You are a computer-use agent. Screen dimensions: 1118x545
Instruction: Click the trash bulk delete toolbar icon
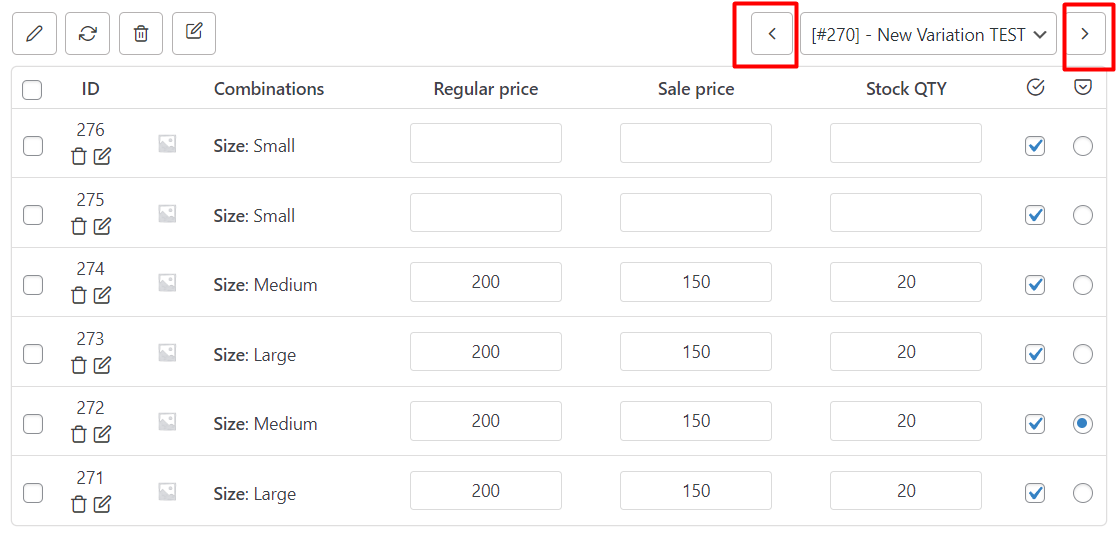coord(140,34)
